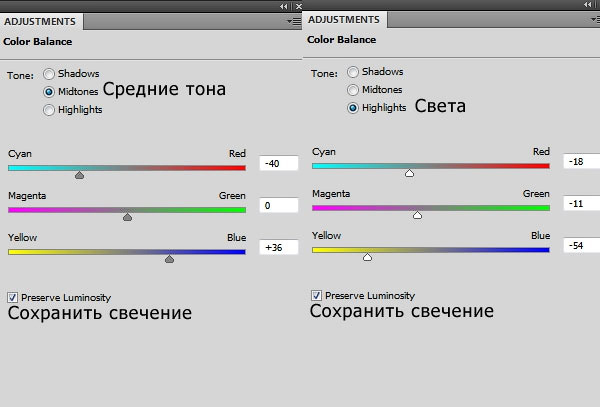
Task: Click the Cyan-Red value field showing -40
Action: coord(279,163)
